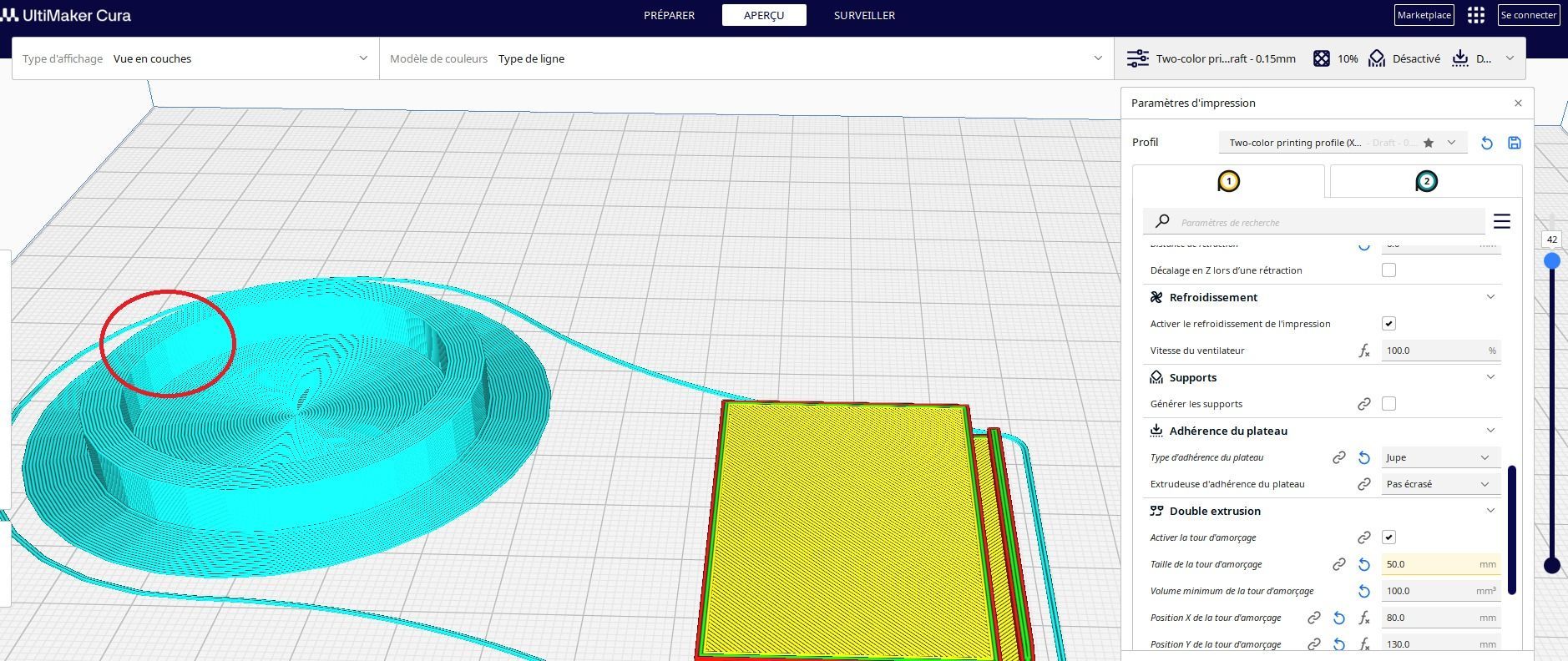Enable Générer les supports checkbox
Screen dimensions: 1568x661
[x=1388, y=403]
